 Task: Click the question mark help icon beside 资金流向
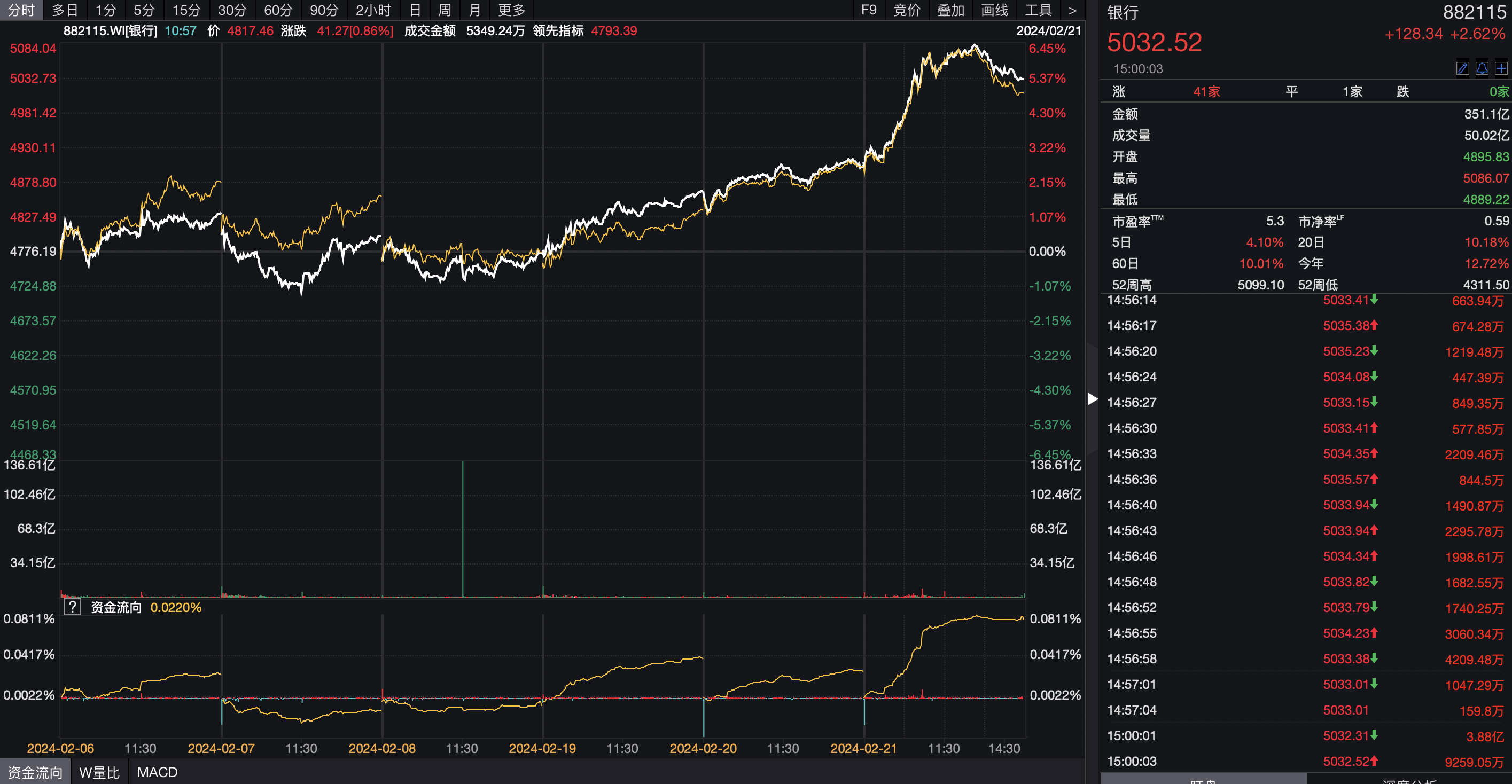[72, 607]
